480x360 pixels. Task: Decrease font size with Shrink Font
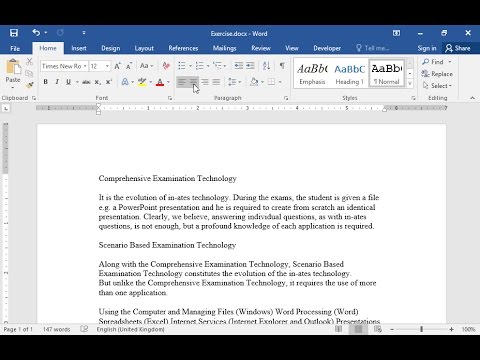pyautogui.click(x=129, y=66)
